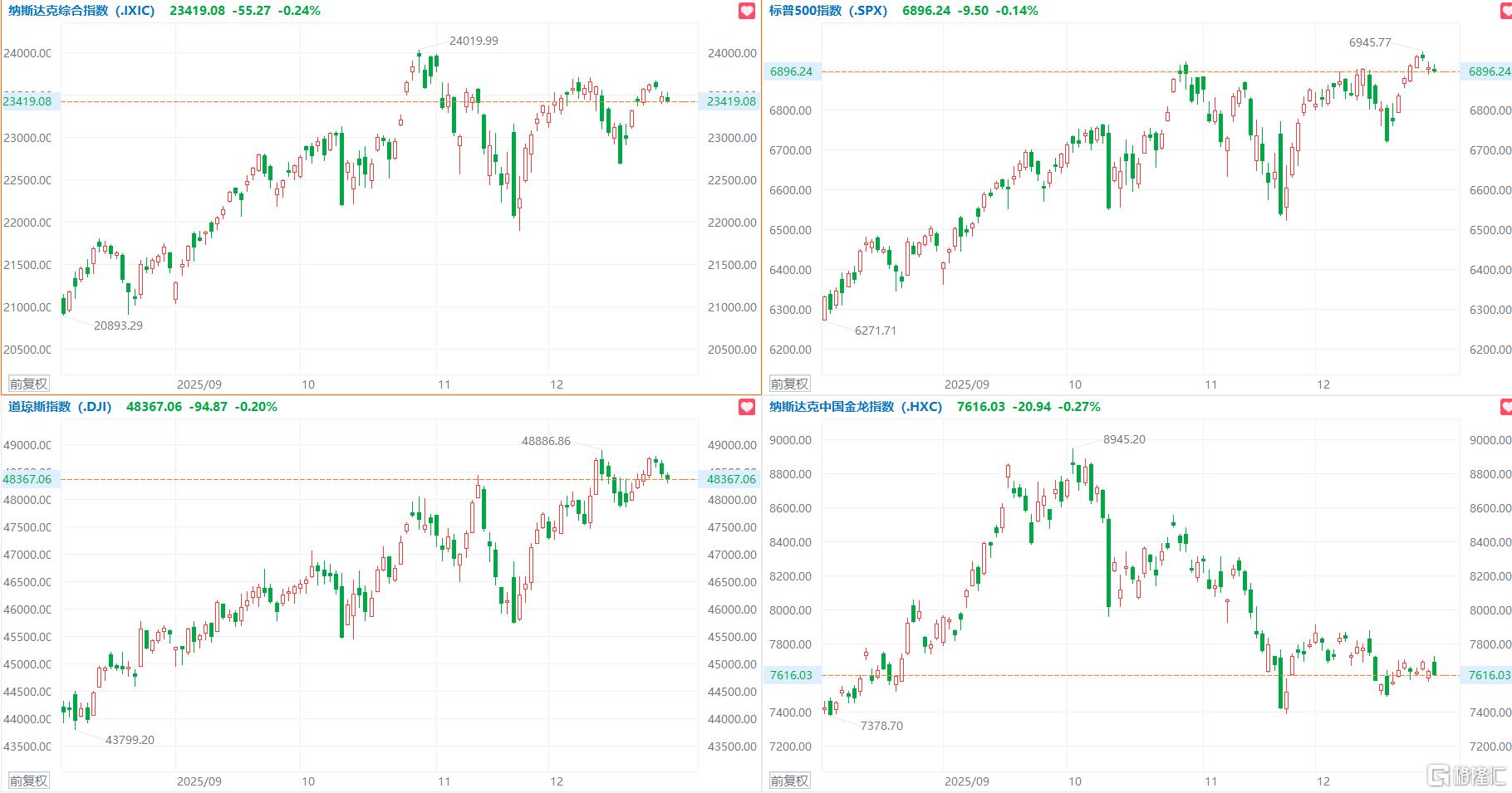The height and width of the screenshot is (793, 1512).
Task: Click the 24019.99 high label on Nasdaq chart
Action: coord(474,41)
